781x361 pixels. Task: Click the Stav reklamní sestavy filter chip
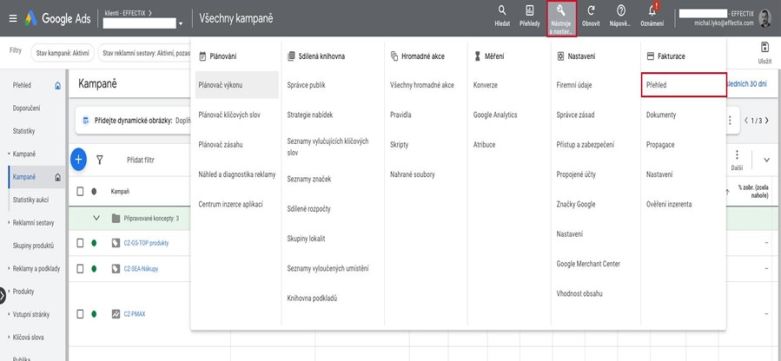(x=144, y=52)
